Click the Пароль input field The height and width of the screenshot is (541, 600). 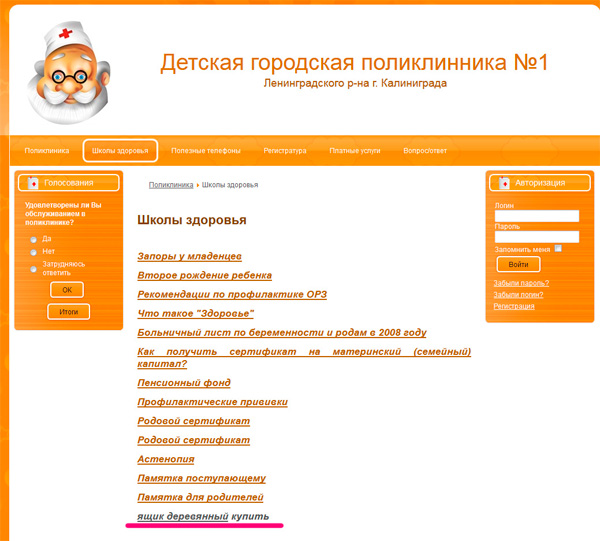(536, 237)
